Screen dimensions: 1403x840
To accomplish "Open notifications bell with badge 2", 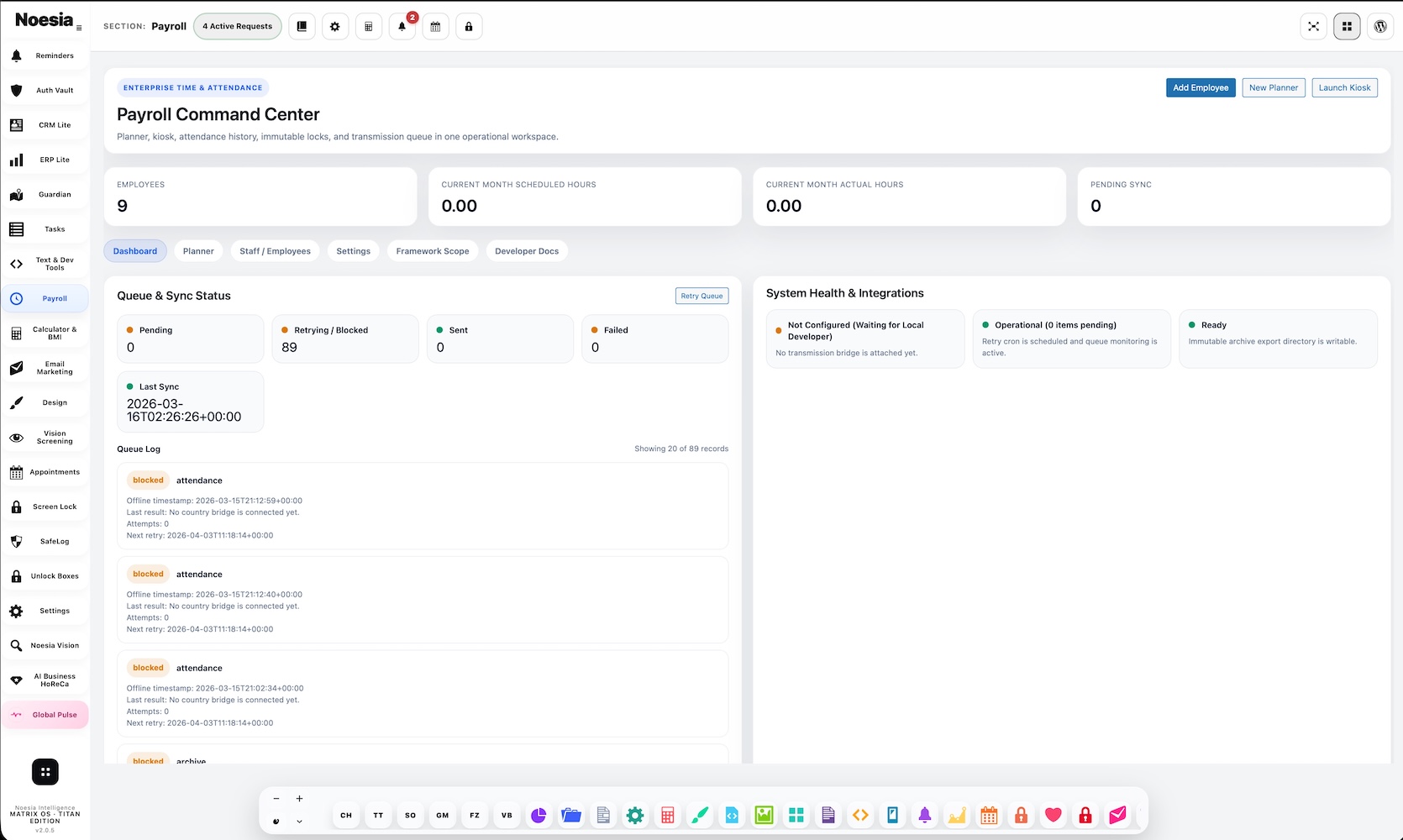I will [402, 26].
